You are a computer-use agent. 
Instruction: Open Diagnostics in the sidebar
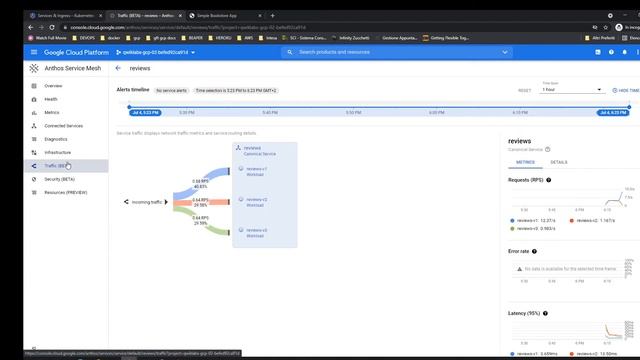56,139
